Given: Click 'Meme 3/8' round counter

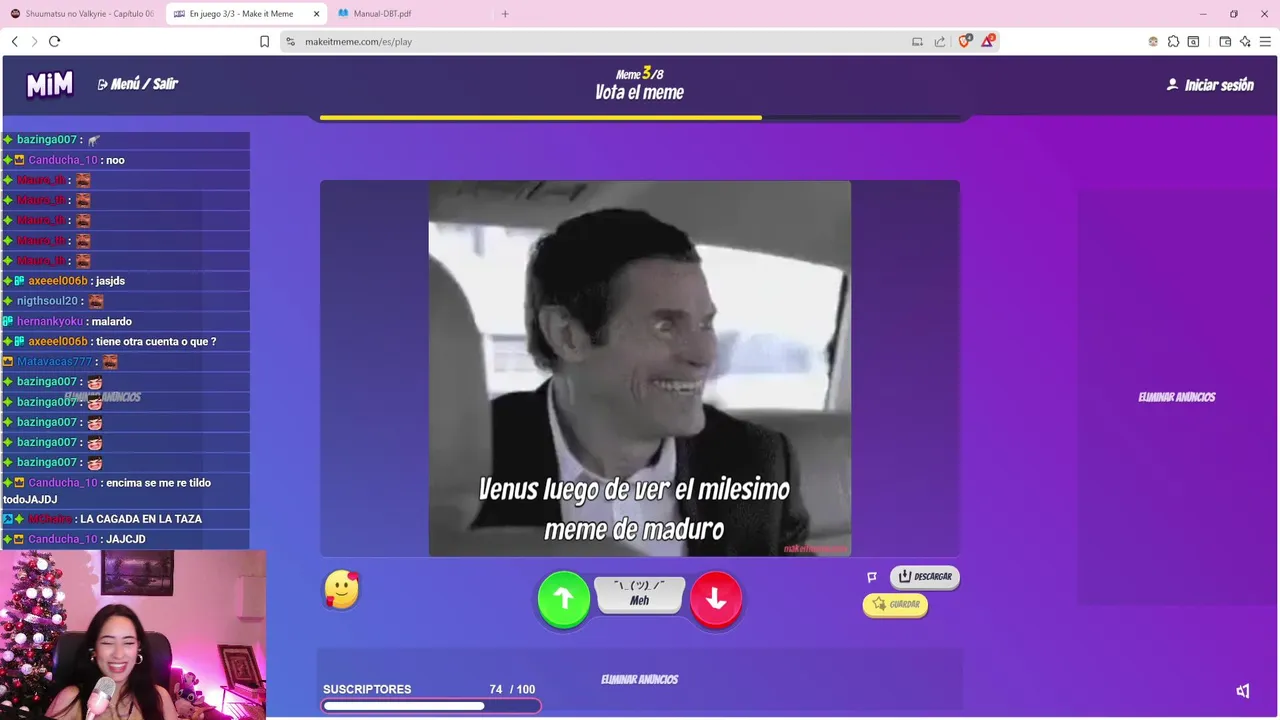Looking at the screenshot, I should click(640, 74).
